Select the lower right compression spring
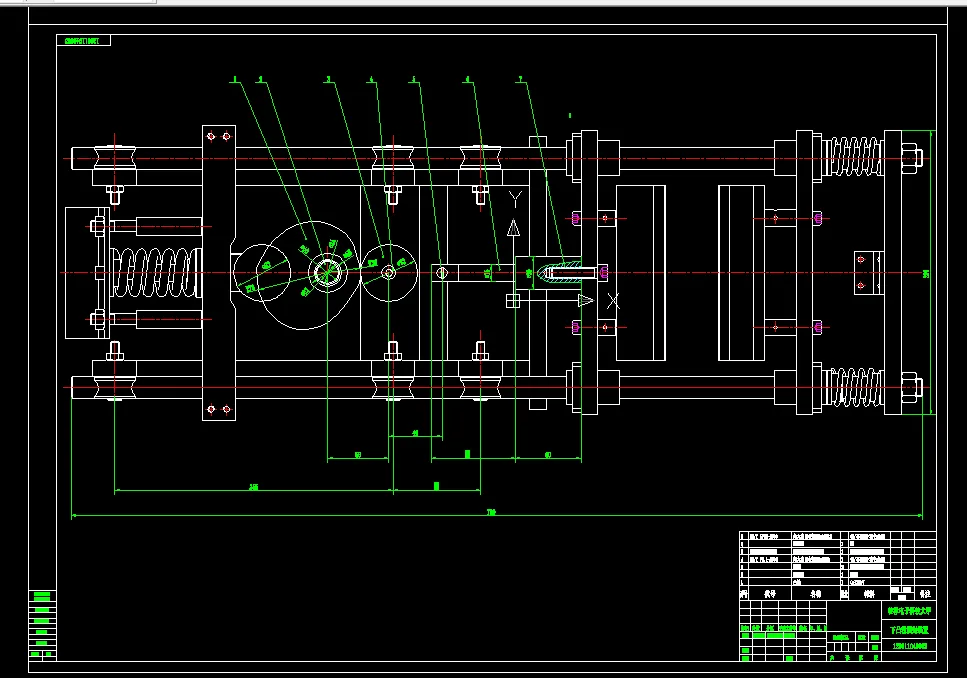Screen dimensions: 967x678 pos(853,387)
